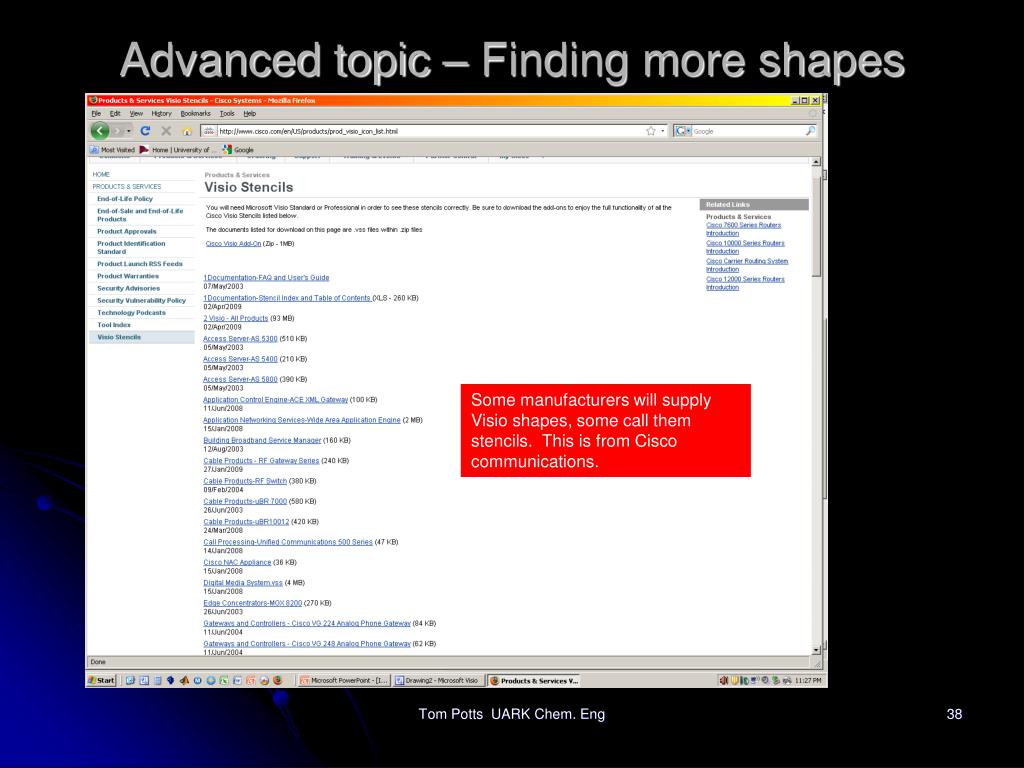This screenshot has width=1024, height=768.
Task: Open the Cisco VG 248 Analog Phone Gateway link
Action: pos(307,643)
